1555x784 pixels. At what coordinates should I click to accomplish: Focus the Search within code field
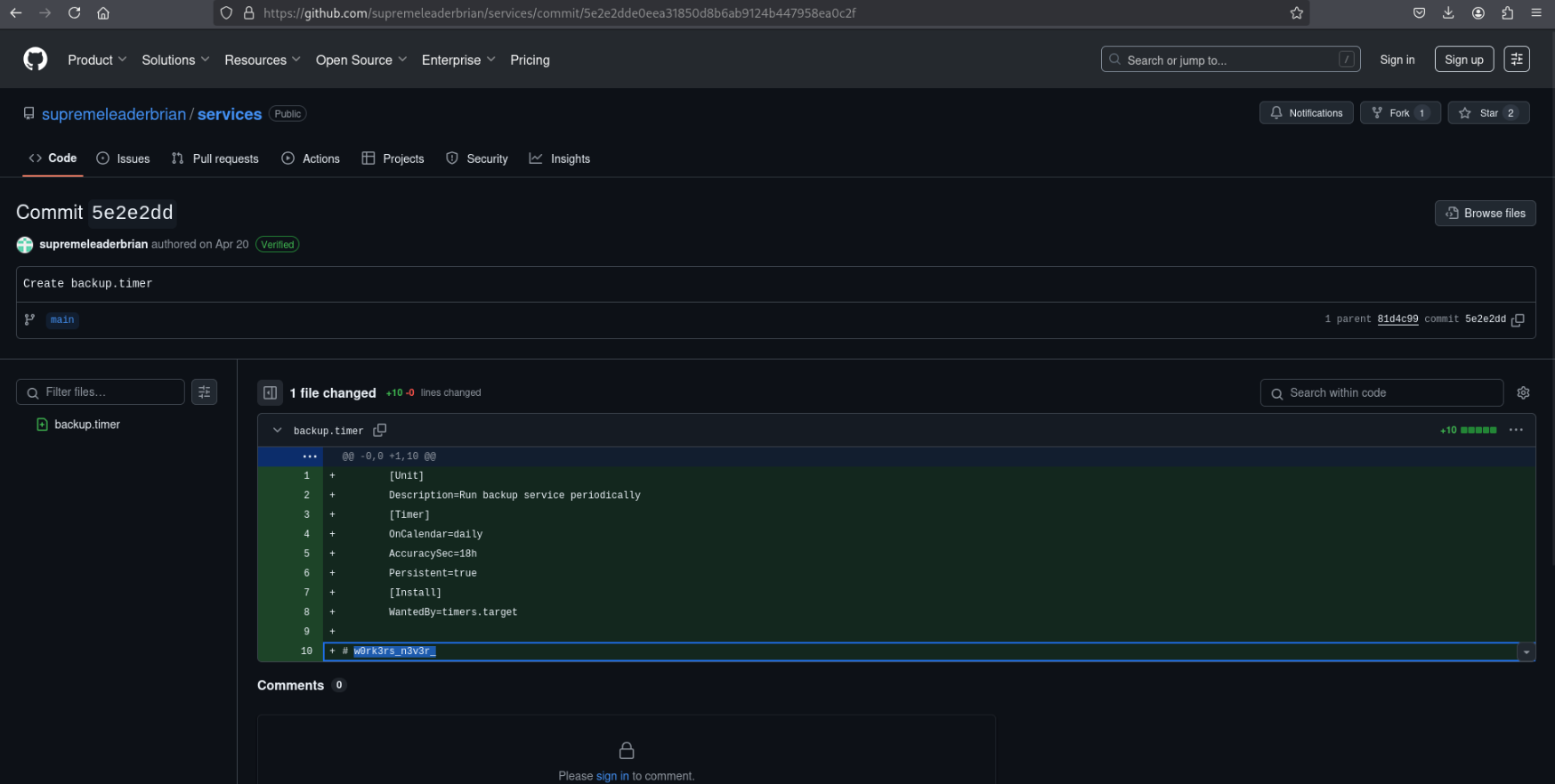tap(1381, 392)
